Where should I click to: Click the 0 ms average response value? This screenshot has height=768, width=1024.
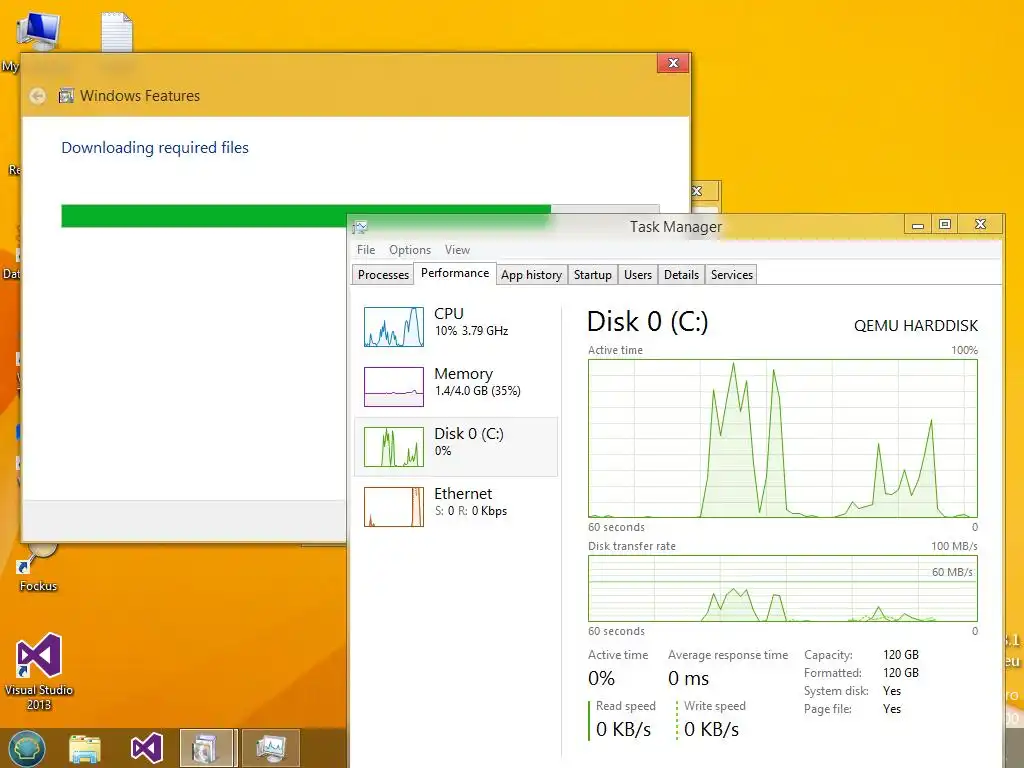point(688,679)
